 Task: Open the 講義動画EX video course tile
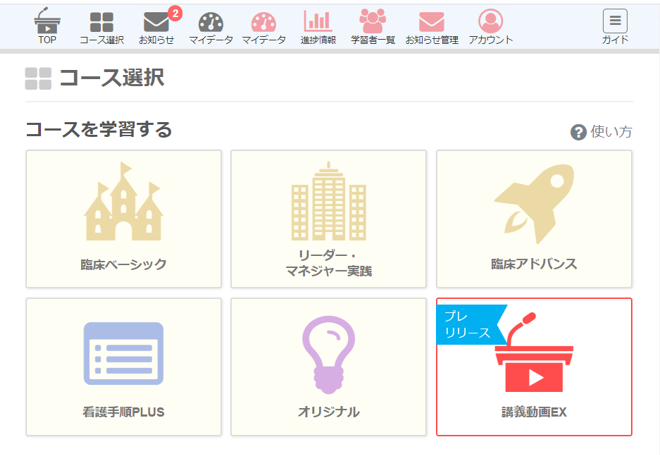534,366
